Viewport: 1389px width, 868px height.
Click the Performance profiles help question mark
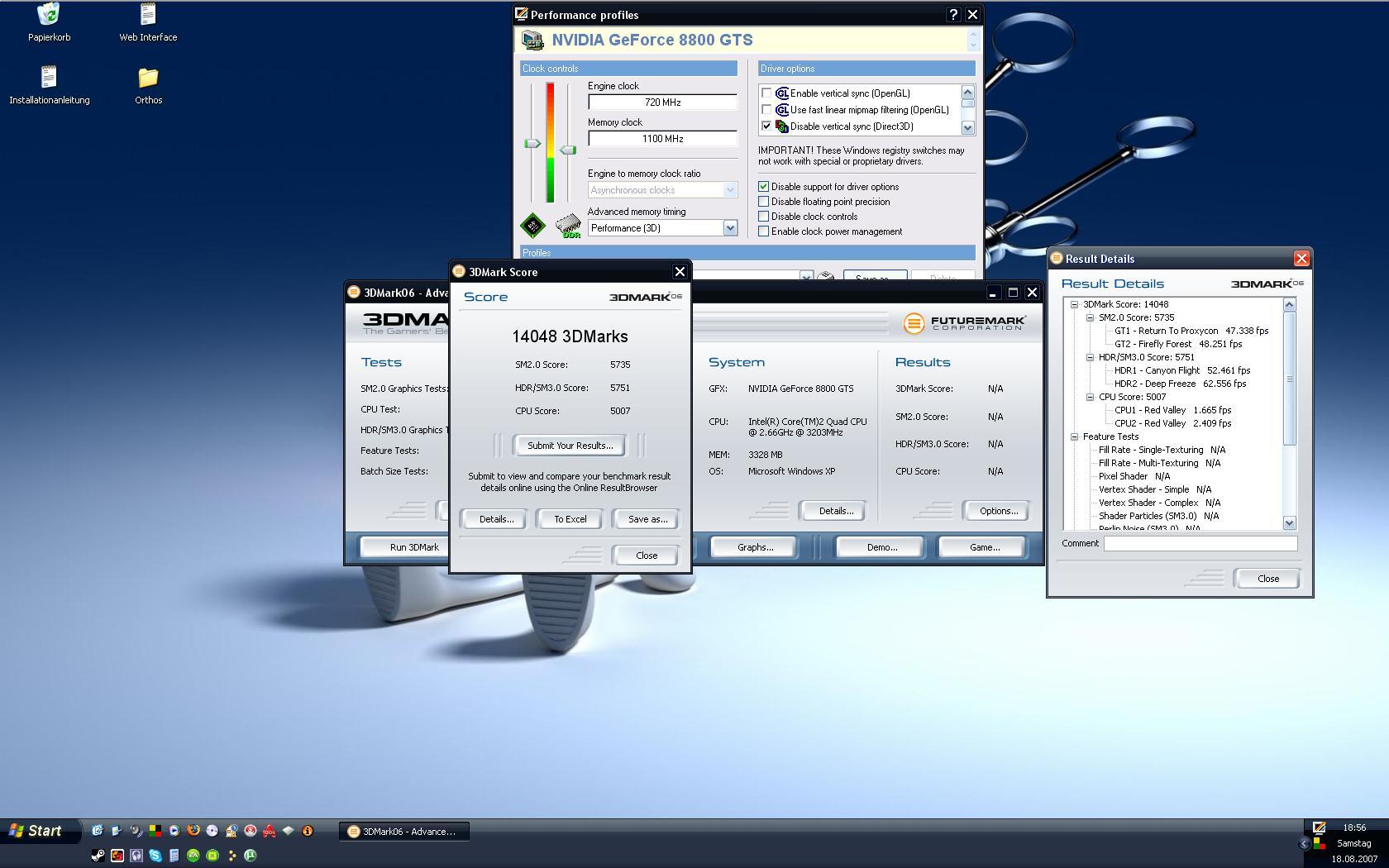(953, 14)
